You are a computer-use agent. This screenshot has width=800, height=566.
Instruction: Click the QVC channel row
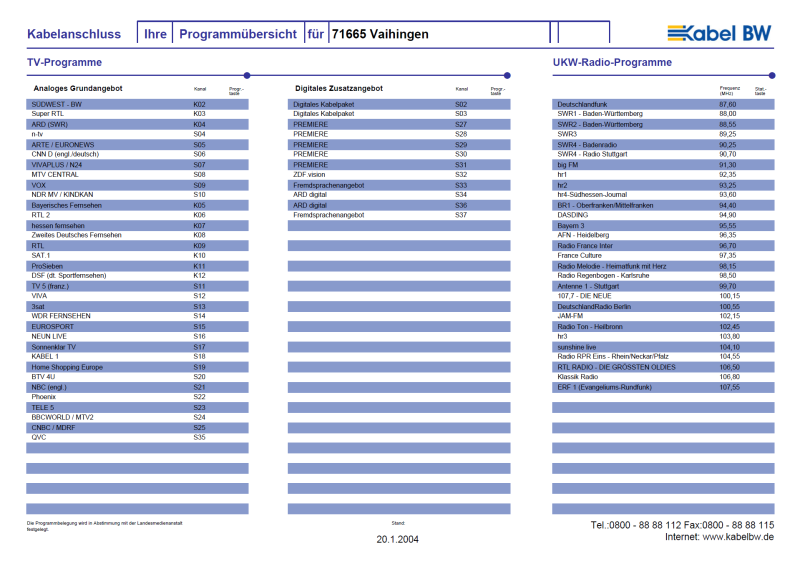click(x=137, y=437)
